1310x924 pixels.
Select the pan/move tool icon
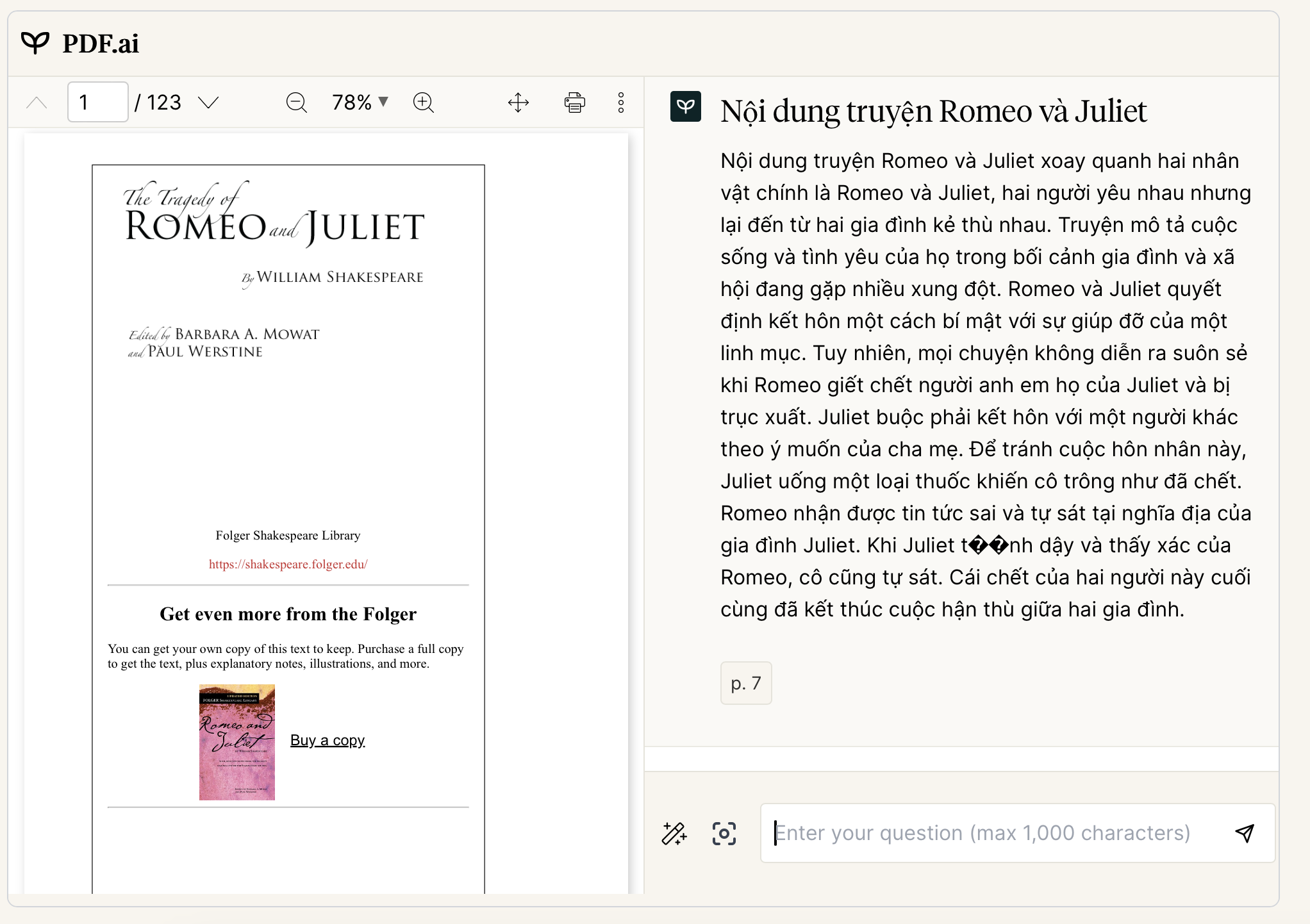coord(518,103)
